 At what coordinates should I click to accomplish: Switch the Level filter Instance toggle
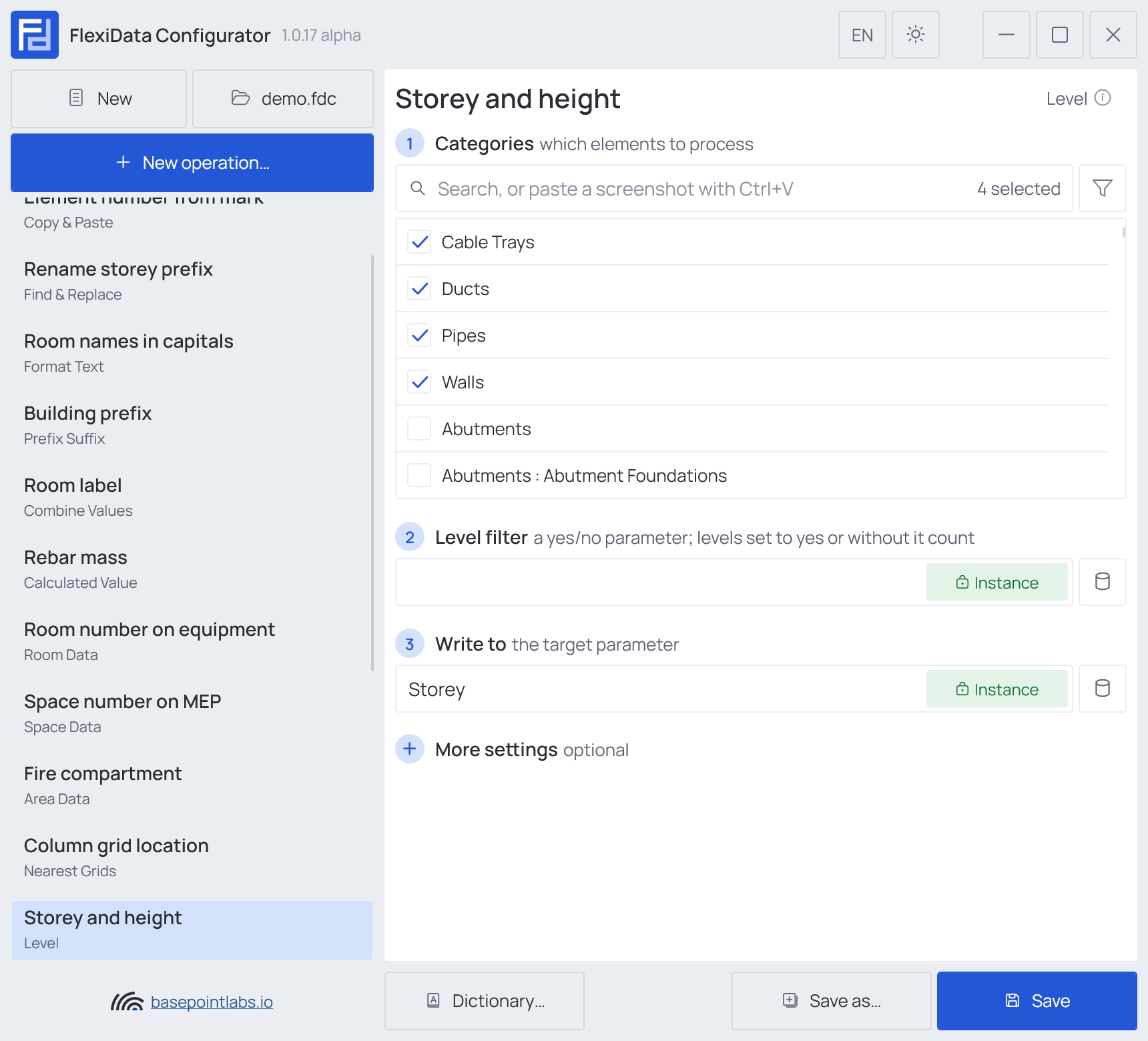[x=997, y=582]
